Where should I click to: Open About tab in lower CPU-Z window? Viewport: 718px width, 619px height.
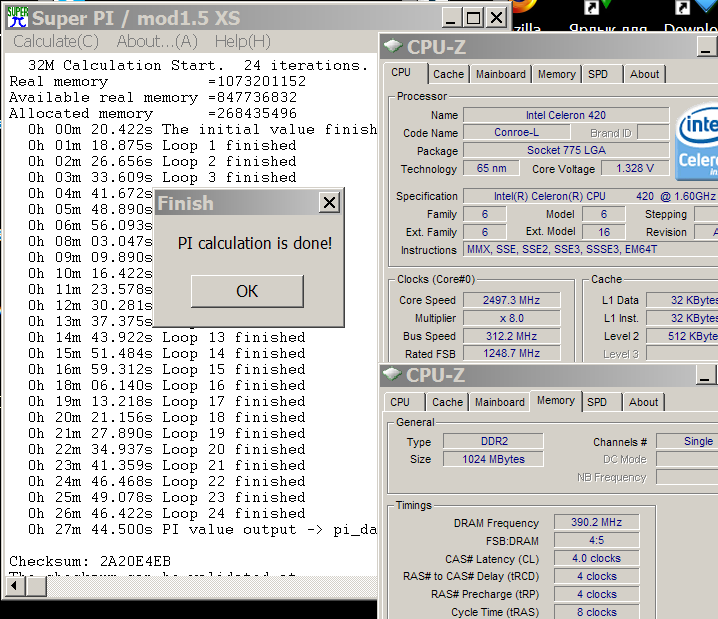click(x=643, y=402)
